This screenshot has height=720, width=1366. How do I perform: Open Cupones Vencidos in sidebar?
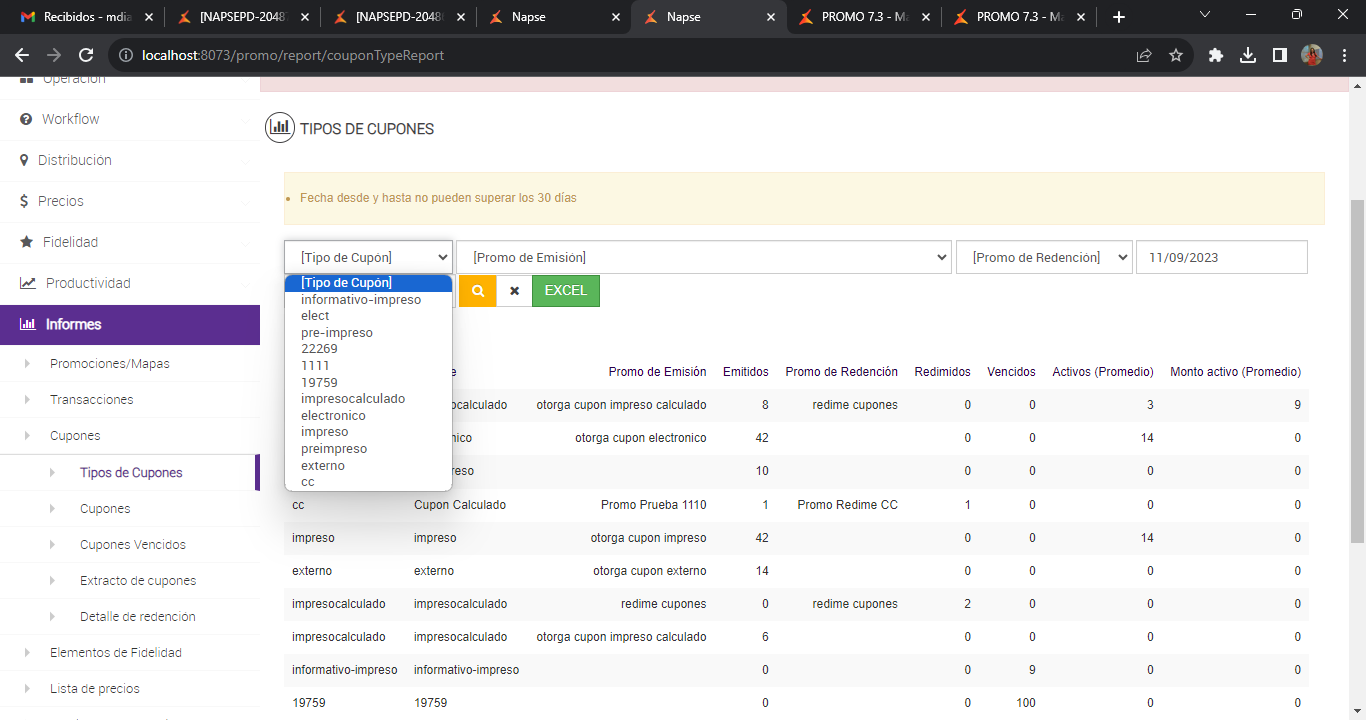pos(133,545)
